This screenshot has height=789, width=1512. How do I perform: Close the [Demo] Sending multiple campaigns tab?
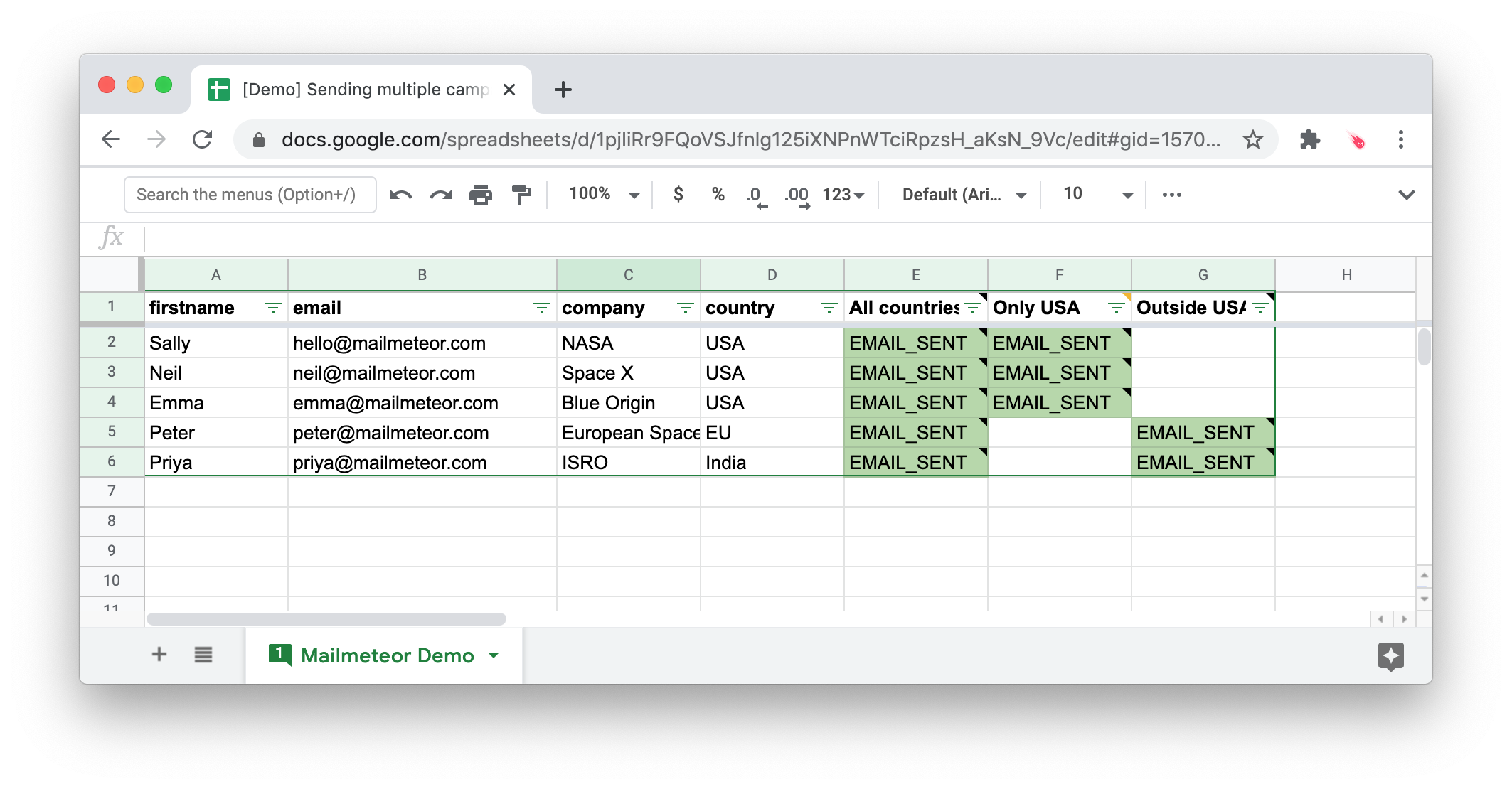(509, 90)
